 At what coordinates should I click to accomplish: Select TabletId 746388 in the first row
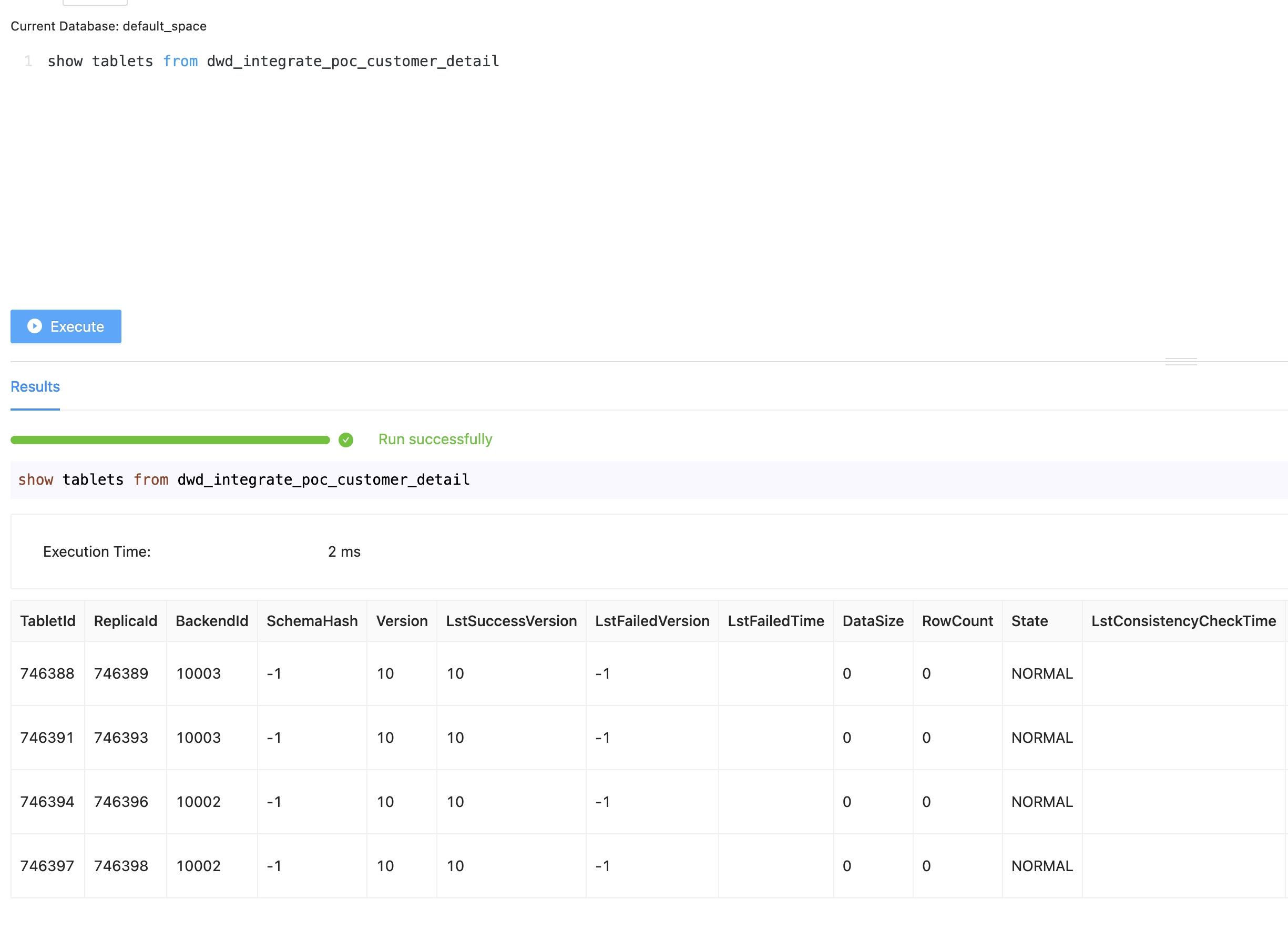pyautogui.click(x=47, y=673)
